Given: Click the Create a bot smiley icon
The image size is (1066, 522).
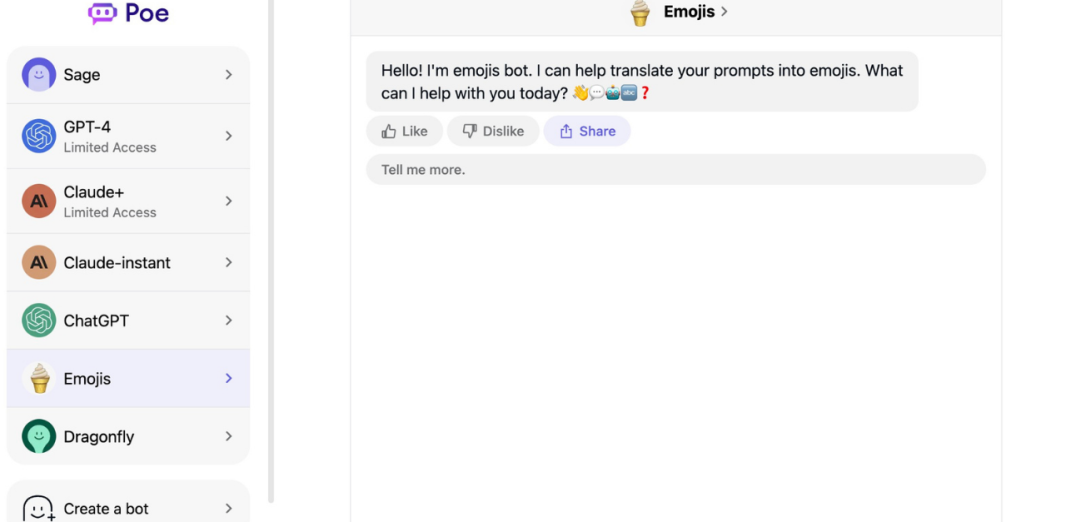Looking at the screenshot, I should coord(39,508).
